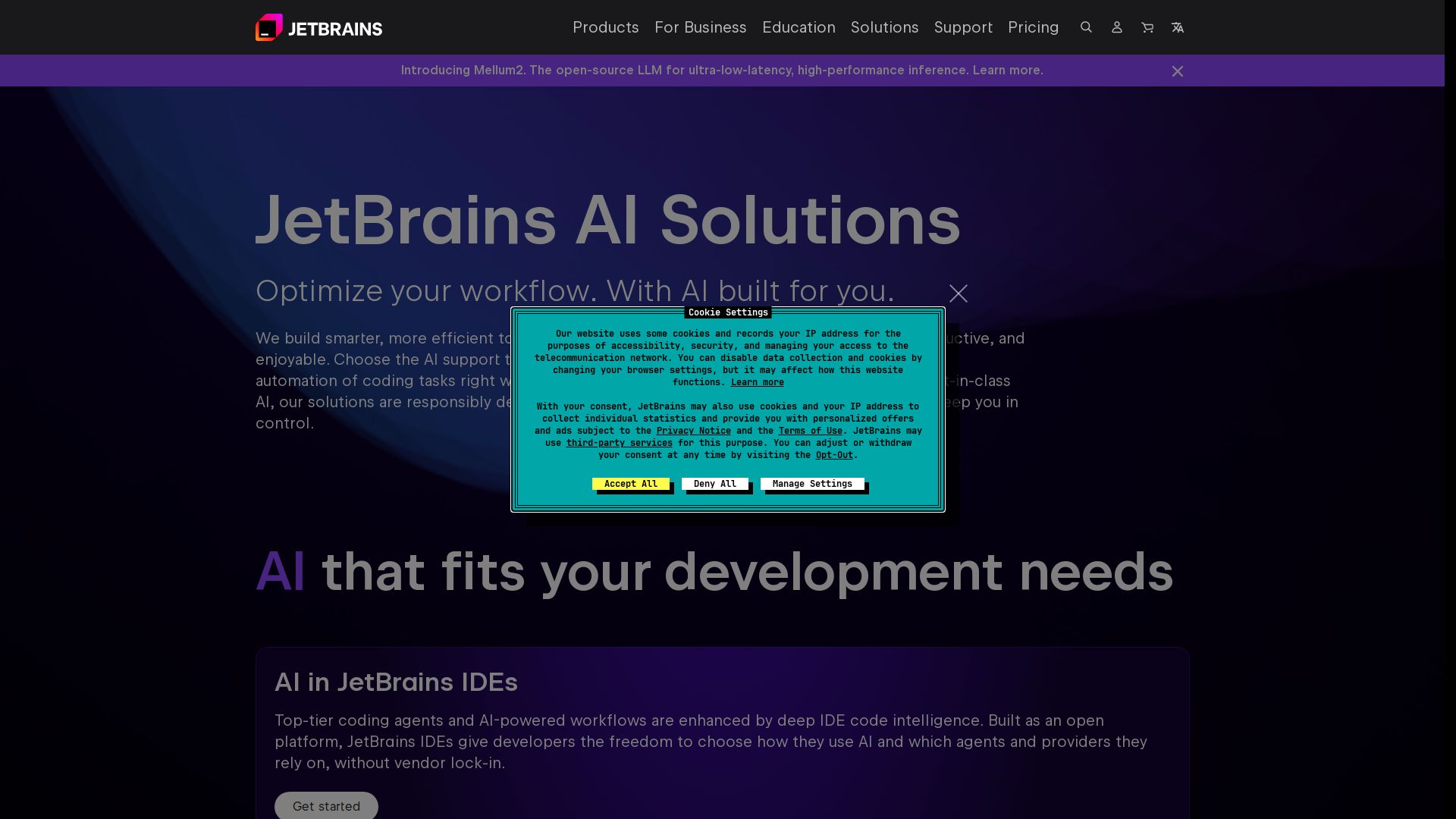Open the For Business menu
1456x819 pixels.
[x=701, y=27]
